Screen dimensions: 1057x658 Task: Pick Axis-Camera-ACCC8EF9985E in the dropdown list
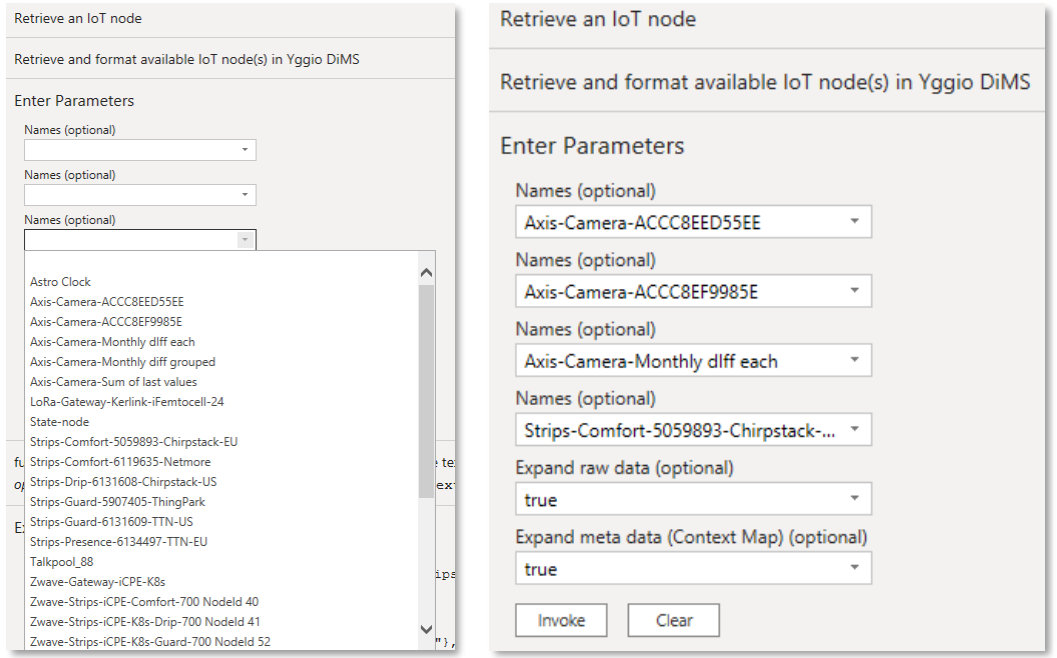coord(106,322)
